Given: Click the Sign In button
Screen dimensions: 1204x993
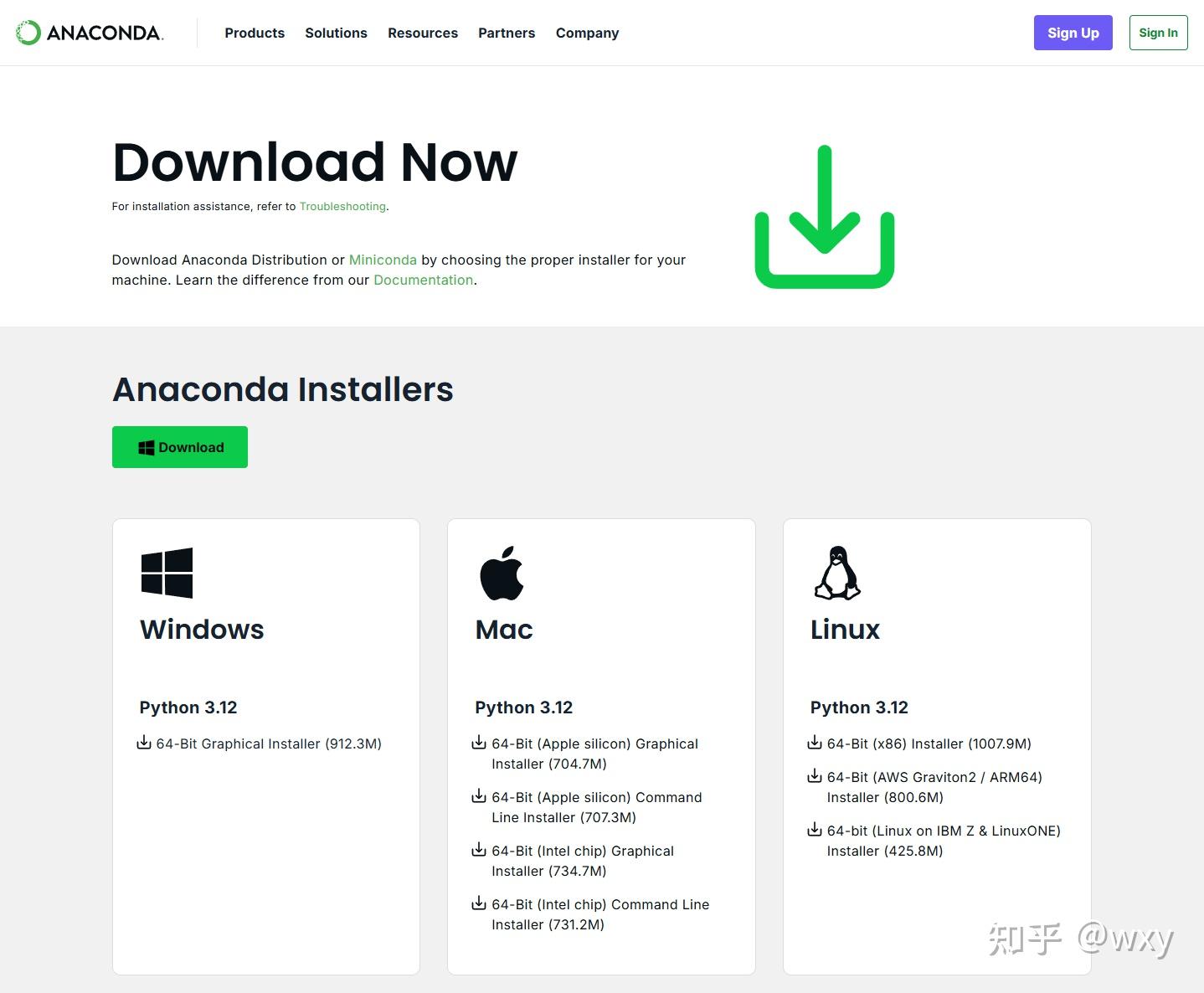Looking at the screenshot, I should click(1159, 33).
